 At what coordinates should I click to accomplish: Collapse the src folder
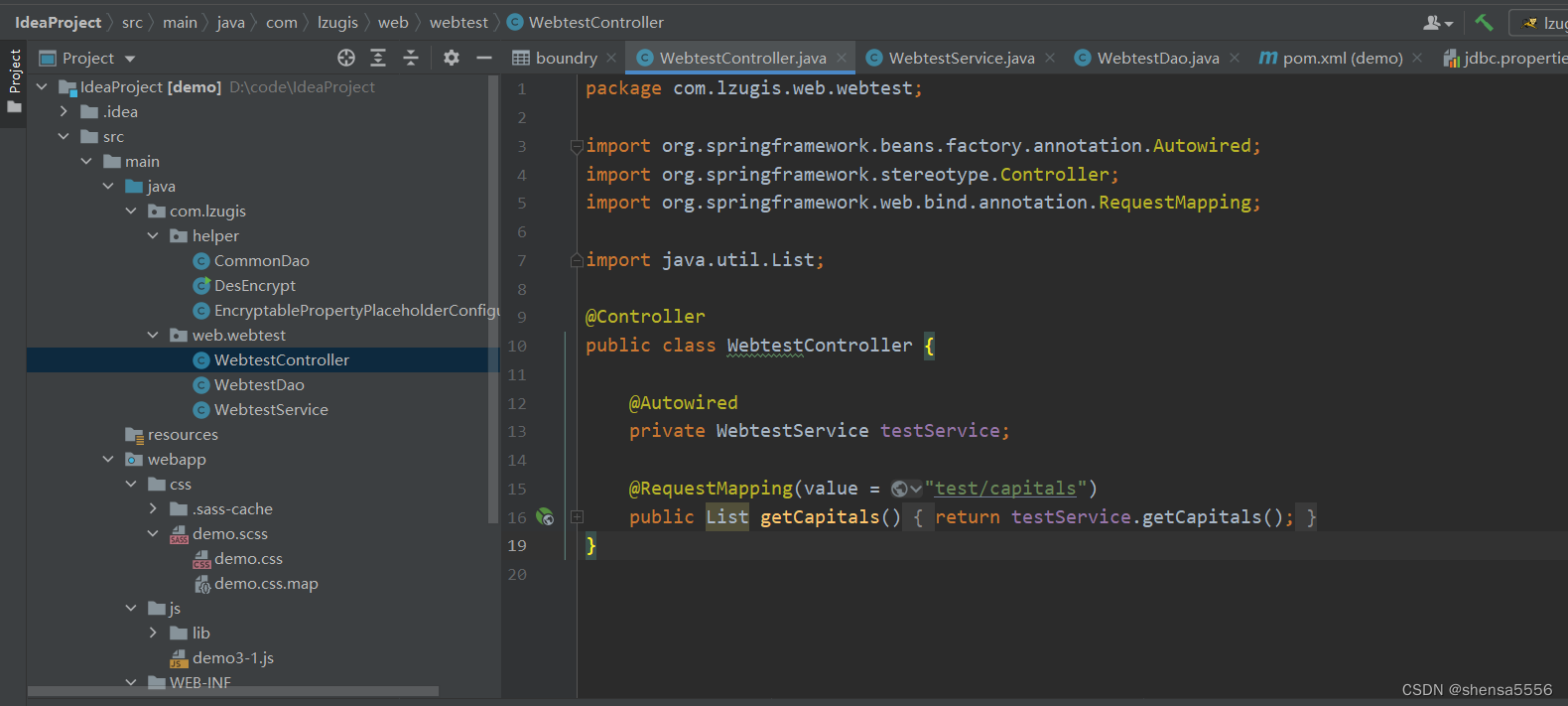pos(64,136)
